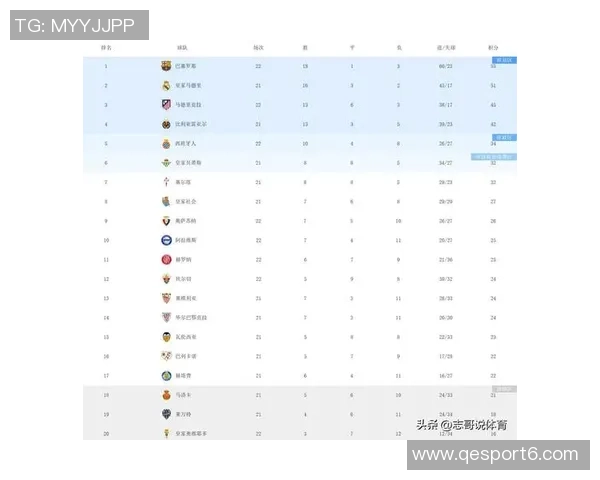600x480 pixels.
Task: Click the Getafe green crest
Action: (166, 375)
